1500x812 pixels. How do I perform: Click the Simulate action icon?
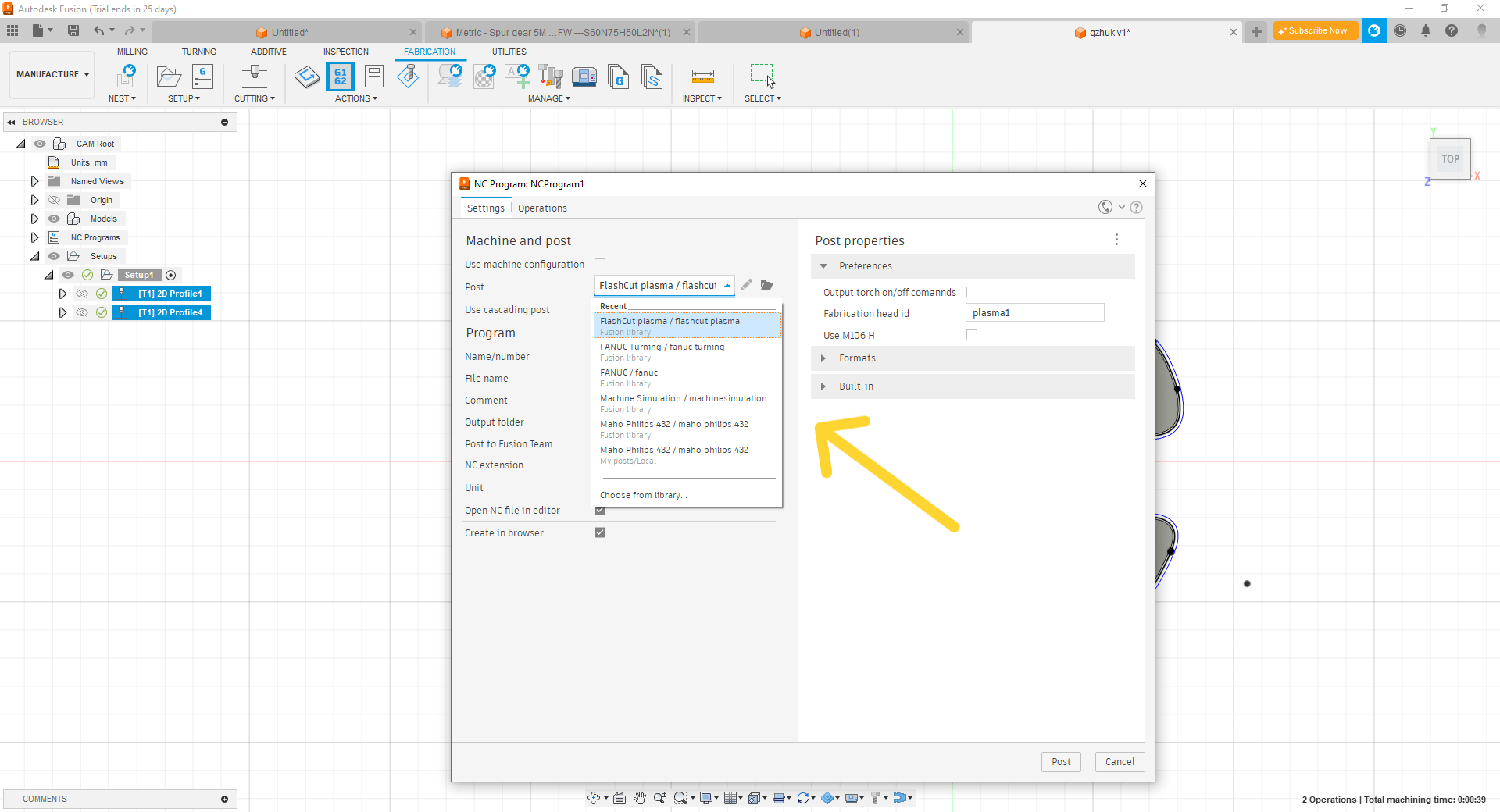tap(307, 77)
